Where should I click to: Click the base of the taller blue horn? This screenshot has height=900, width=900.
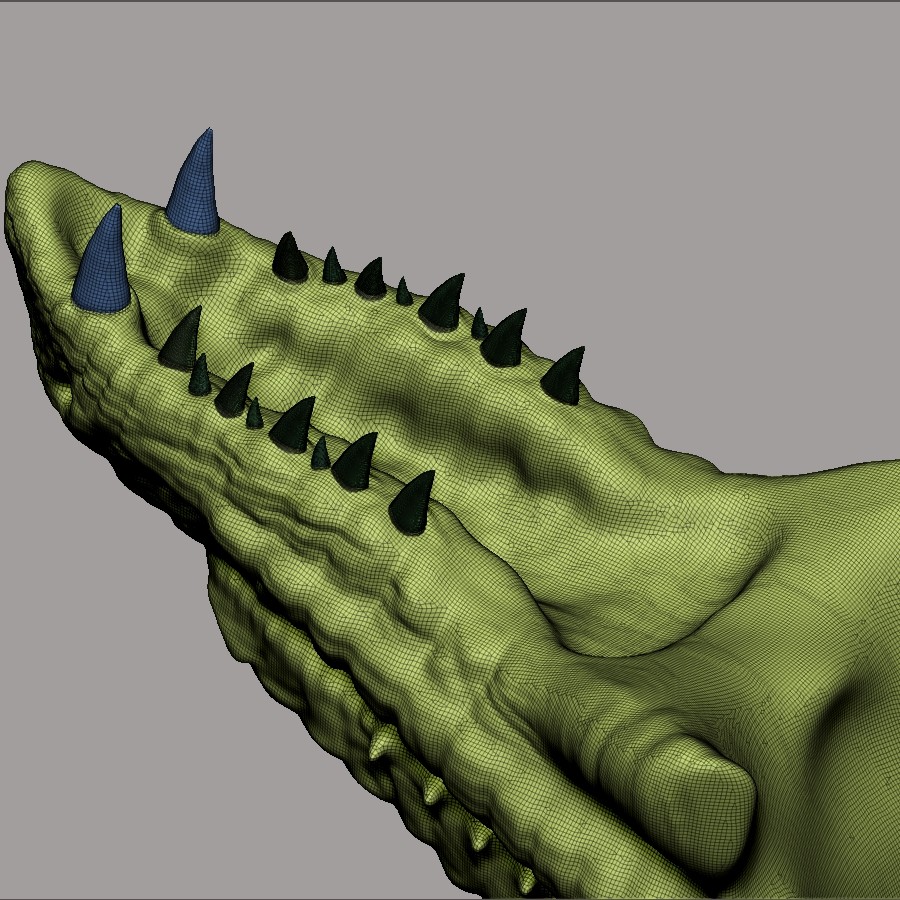[191, 224]
